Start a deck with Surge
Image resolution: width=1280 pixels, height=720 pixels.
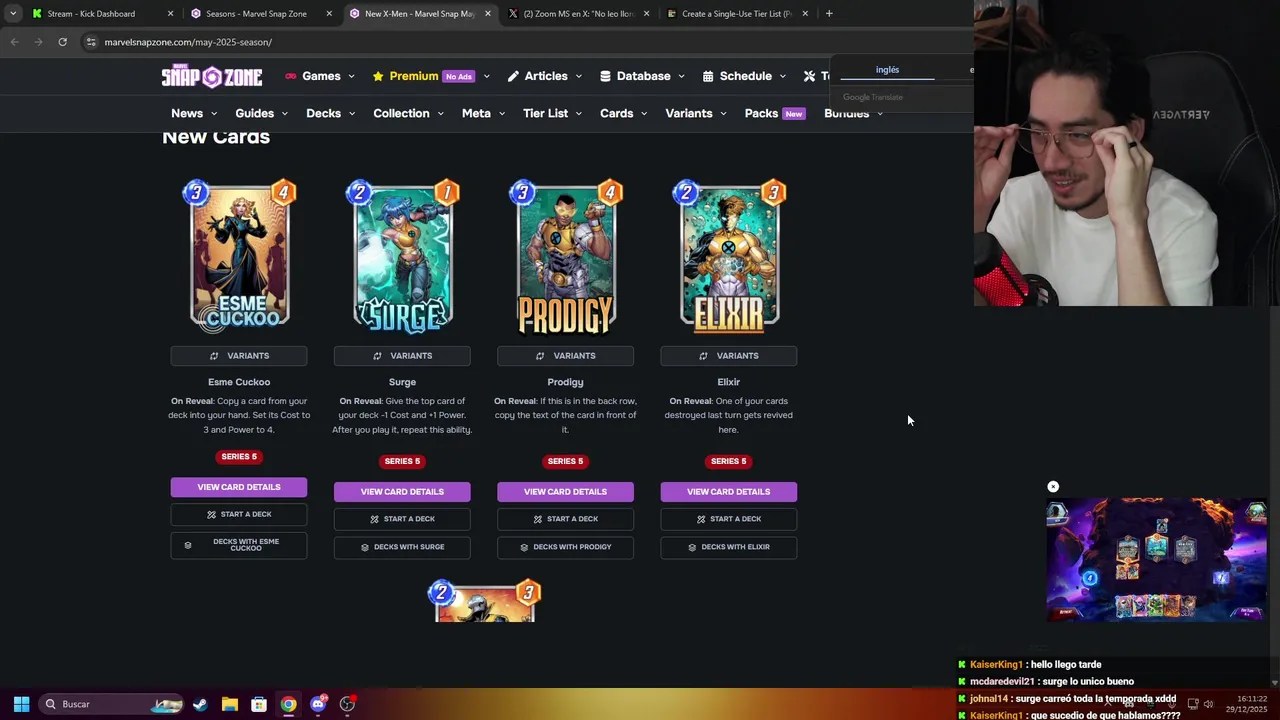click(x=402, y=519)
